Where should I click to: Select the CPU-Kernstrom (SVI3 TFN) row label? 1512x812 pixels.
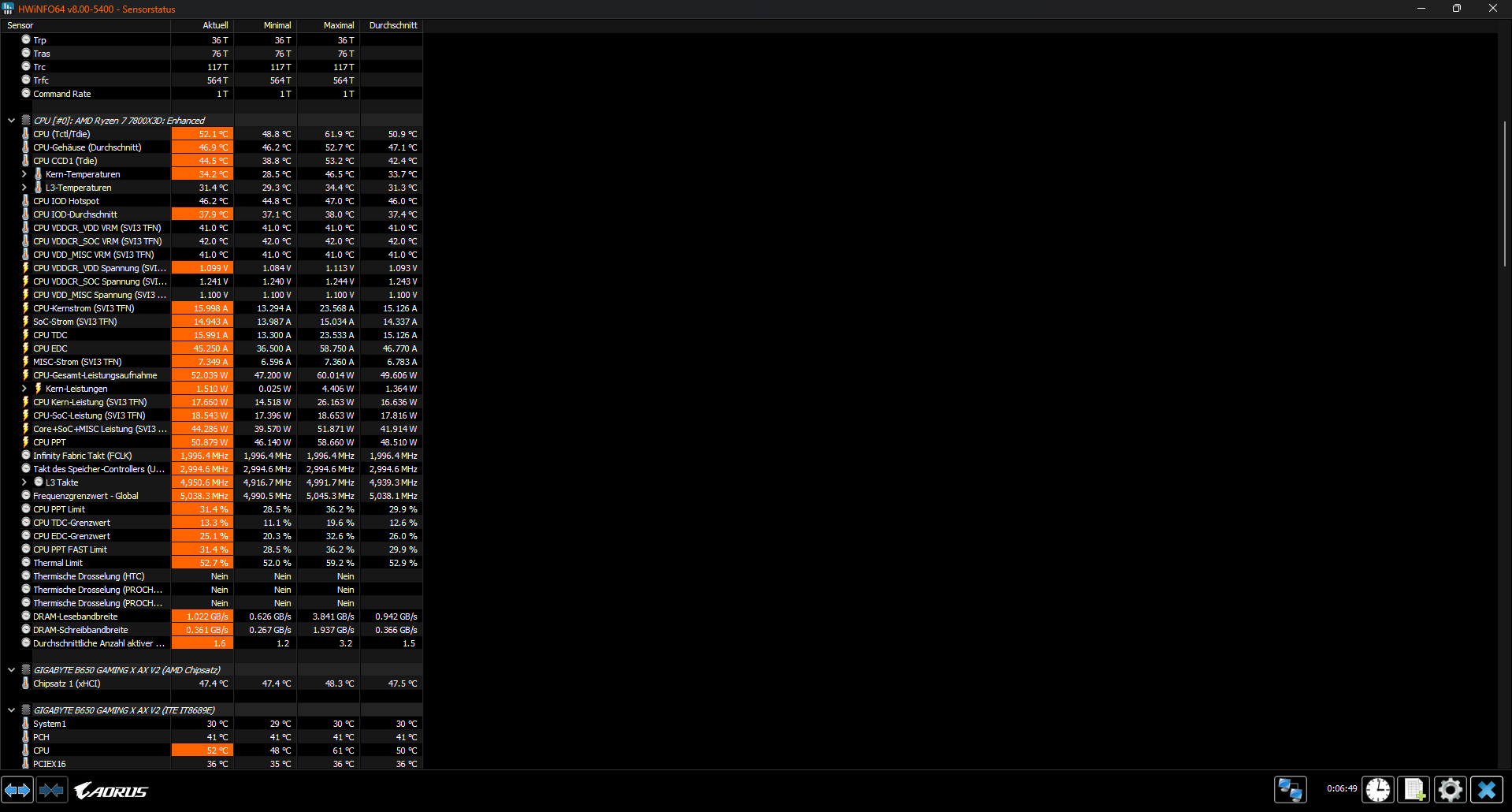pos(84,308)
